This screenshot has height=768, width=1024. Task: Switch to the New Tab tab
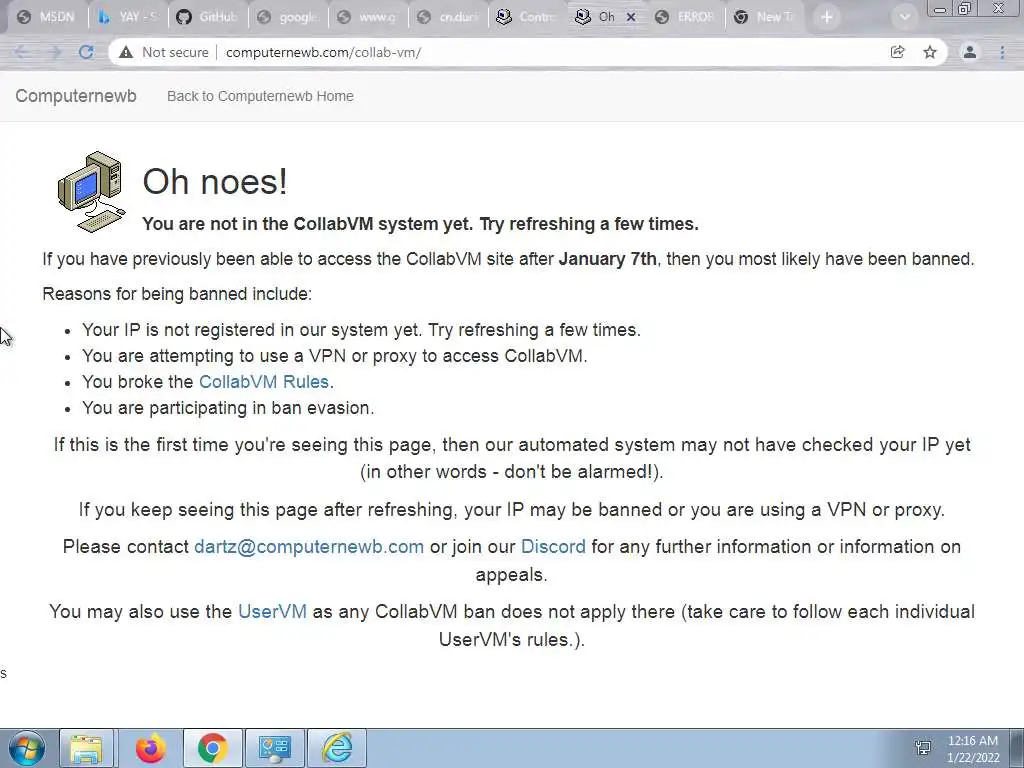[765, 18]
